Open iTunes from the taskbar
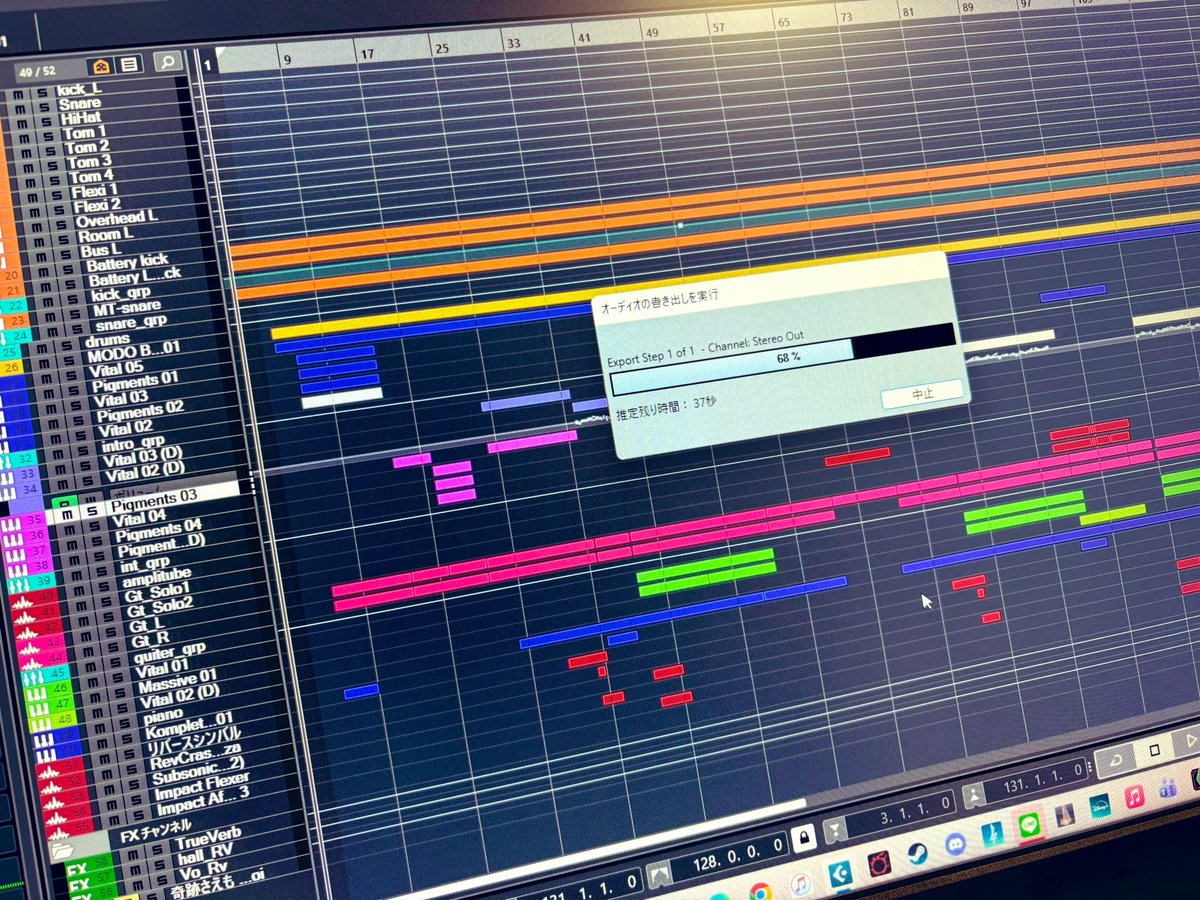The image size is (1200, 900). click(800, 884)
